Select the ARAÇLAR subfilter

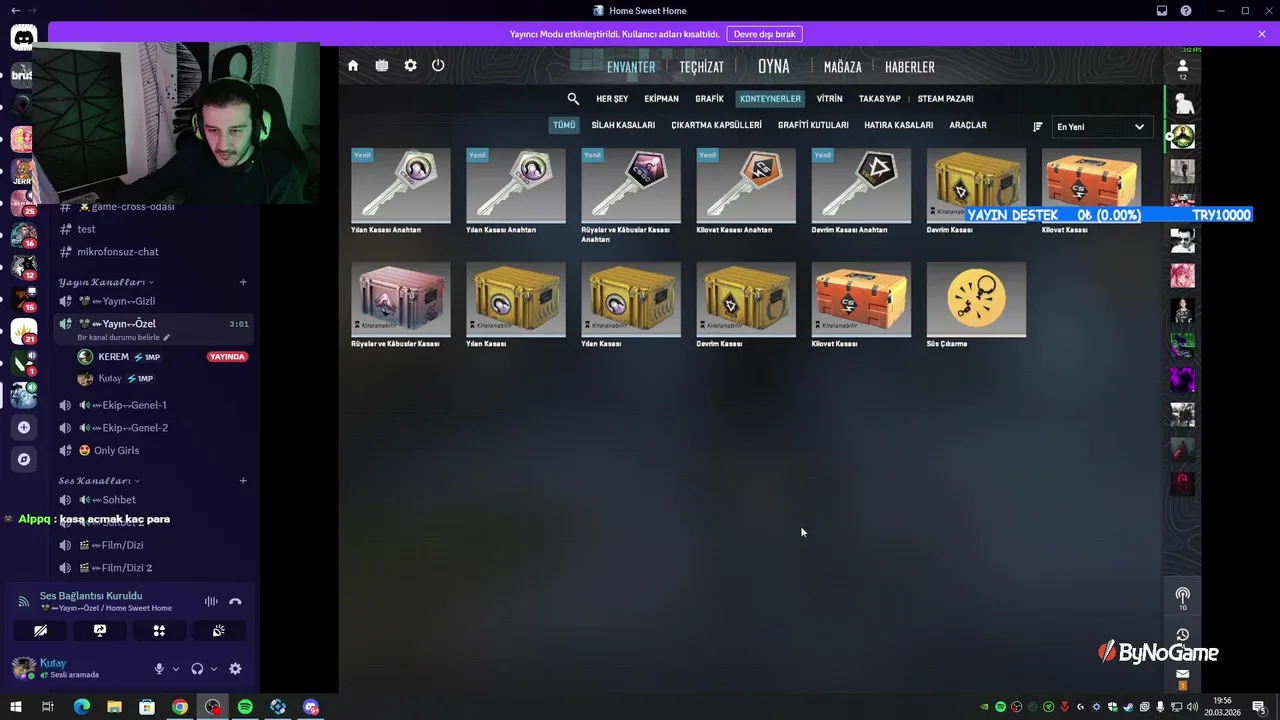pyautogui.click(x=968, y=125)
